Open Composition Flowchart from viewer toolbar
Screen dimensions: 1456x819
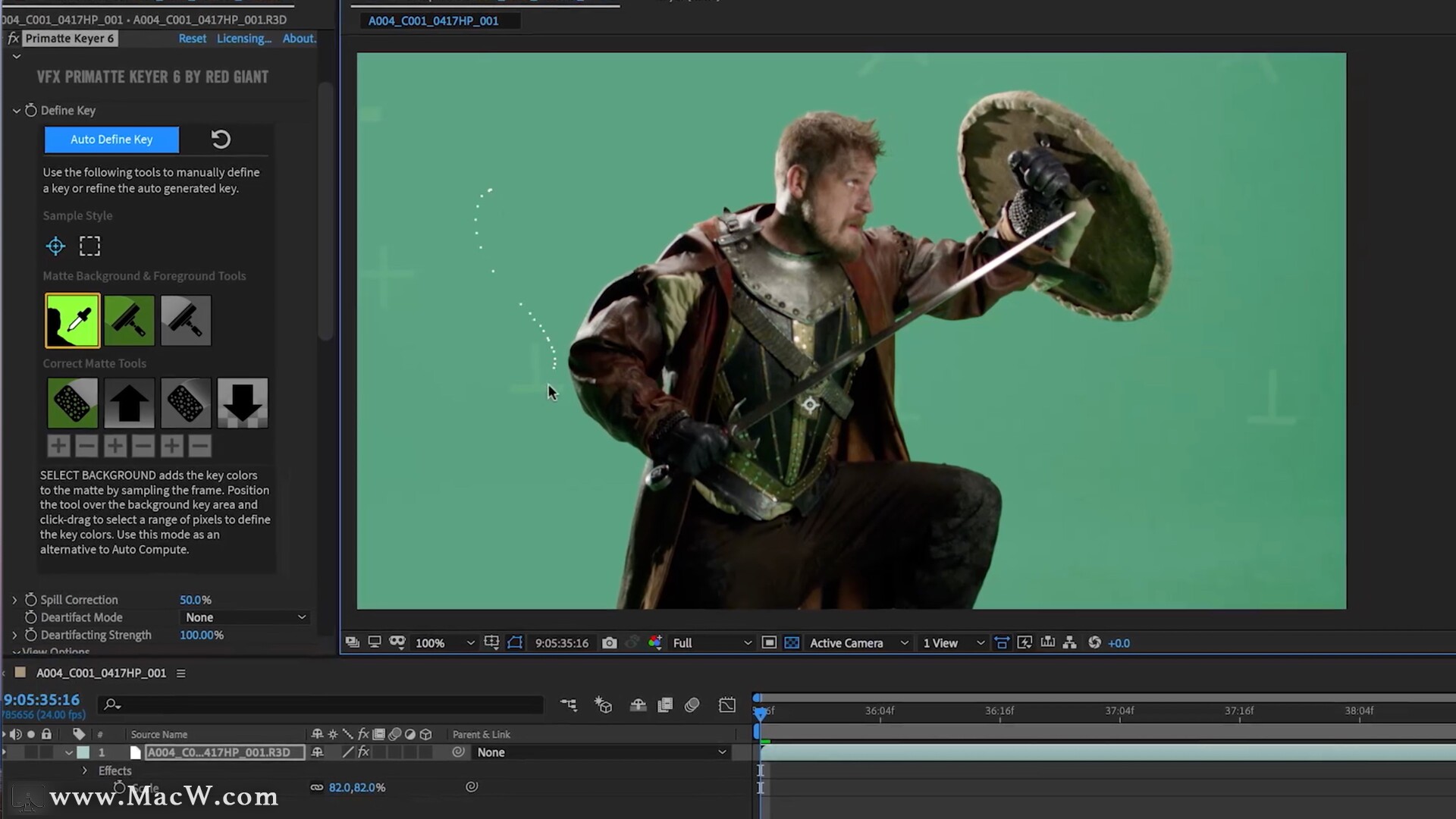tap(1070, 642)
